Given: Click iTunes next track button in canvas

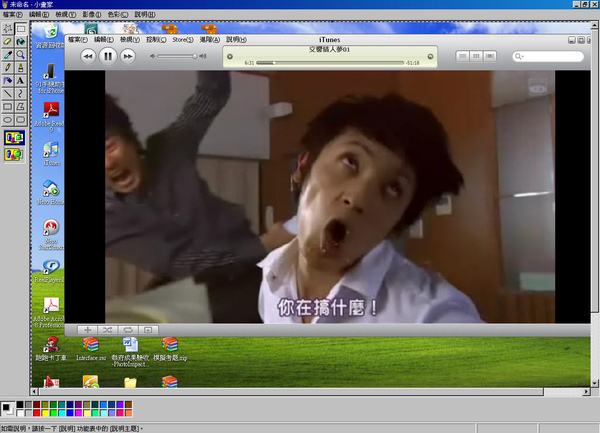Looking at the screenshot, I should (128, 56).
